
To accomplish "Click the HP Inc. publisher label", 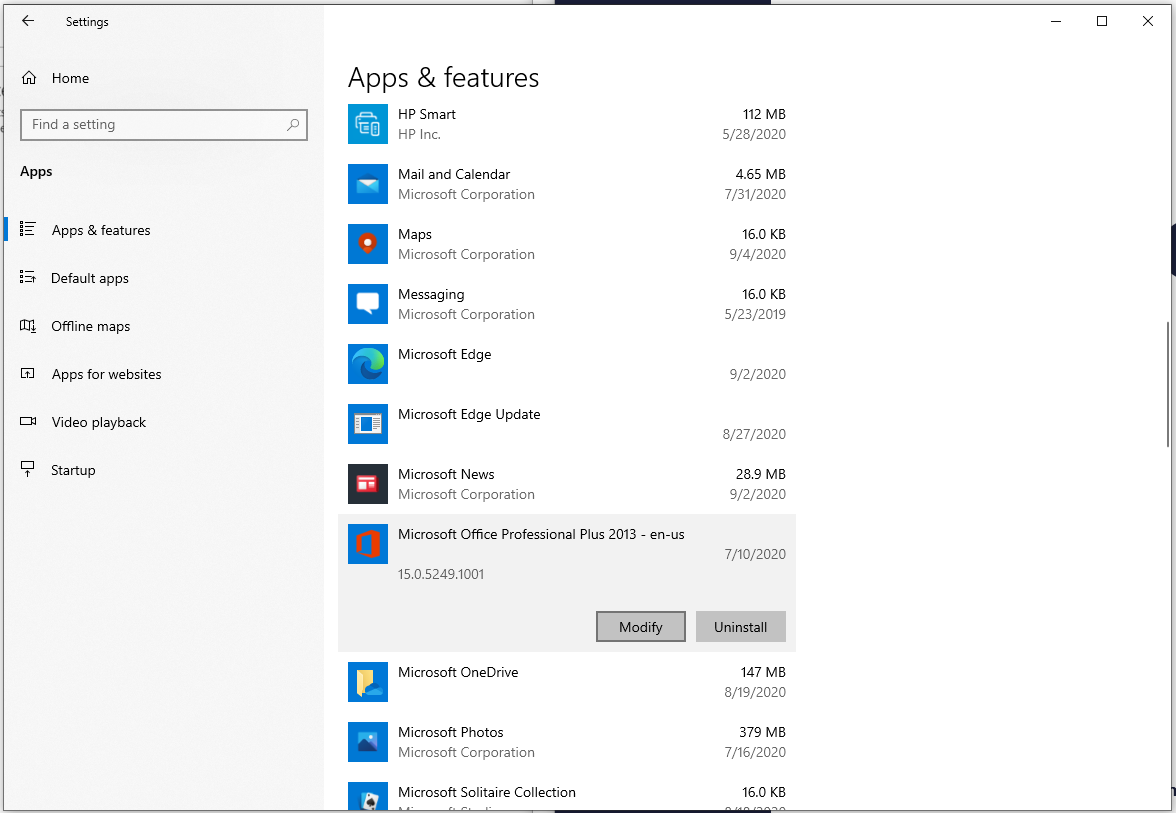I will click(419, 134).
